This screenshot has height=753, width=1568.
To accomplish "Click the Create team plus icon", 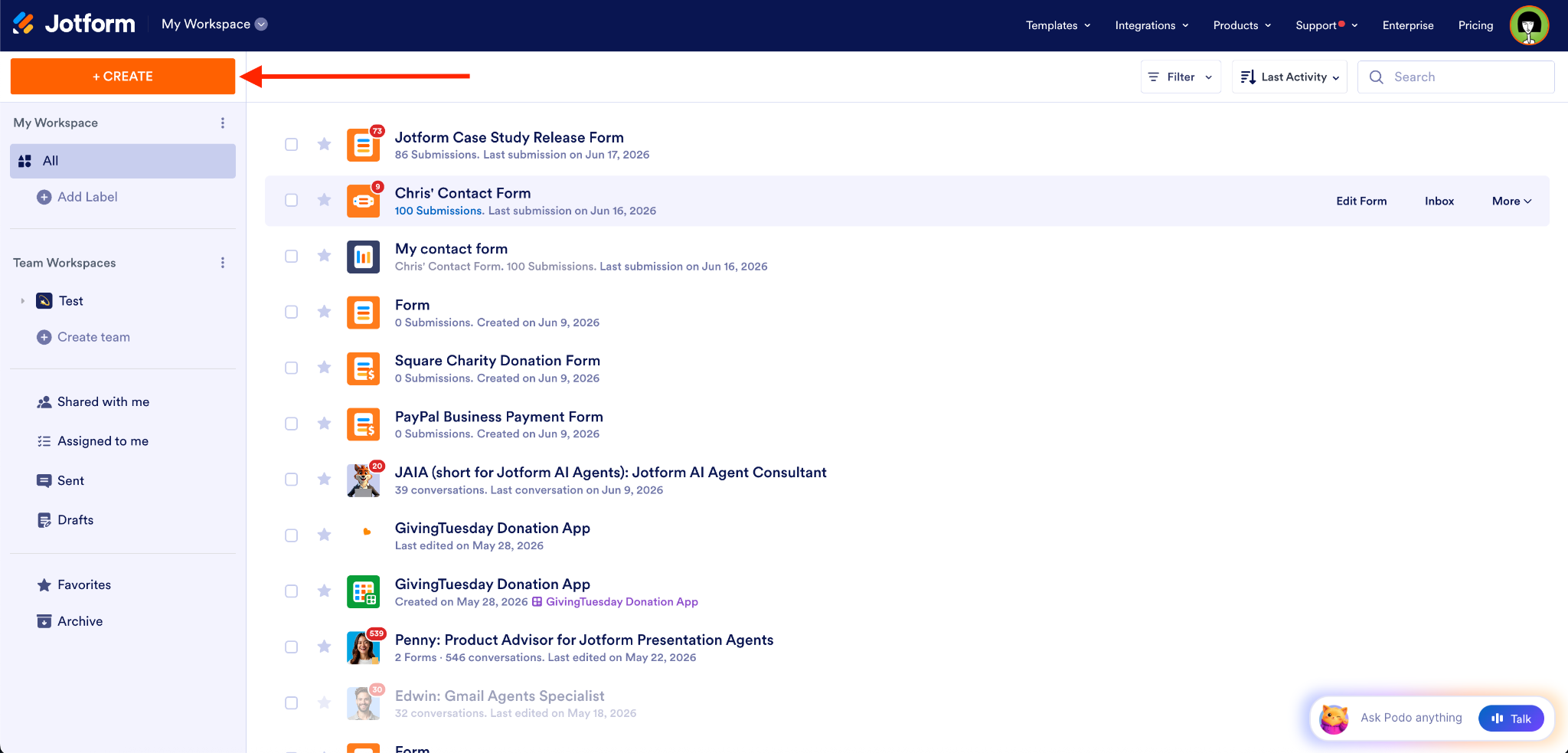I will 44,337.
